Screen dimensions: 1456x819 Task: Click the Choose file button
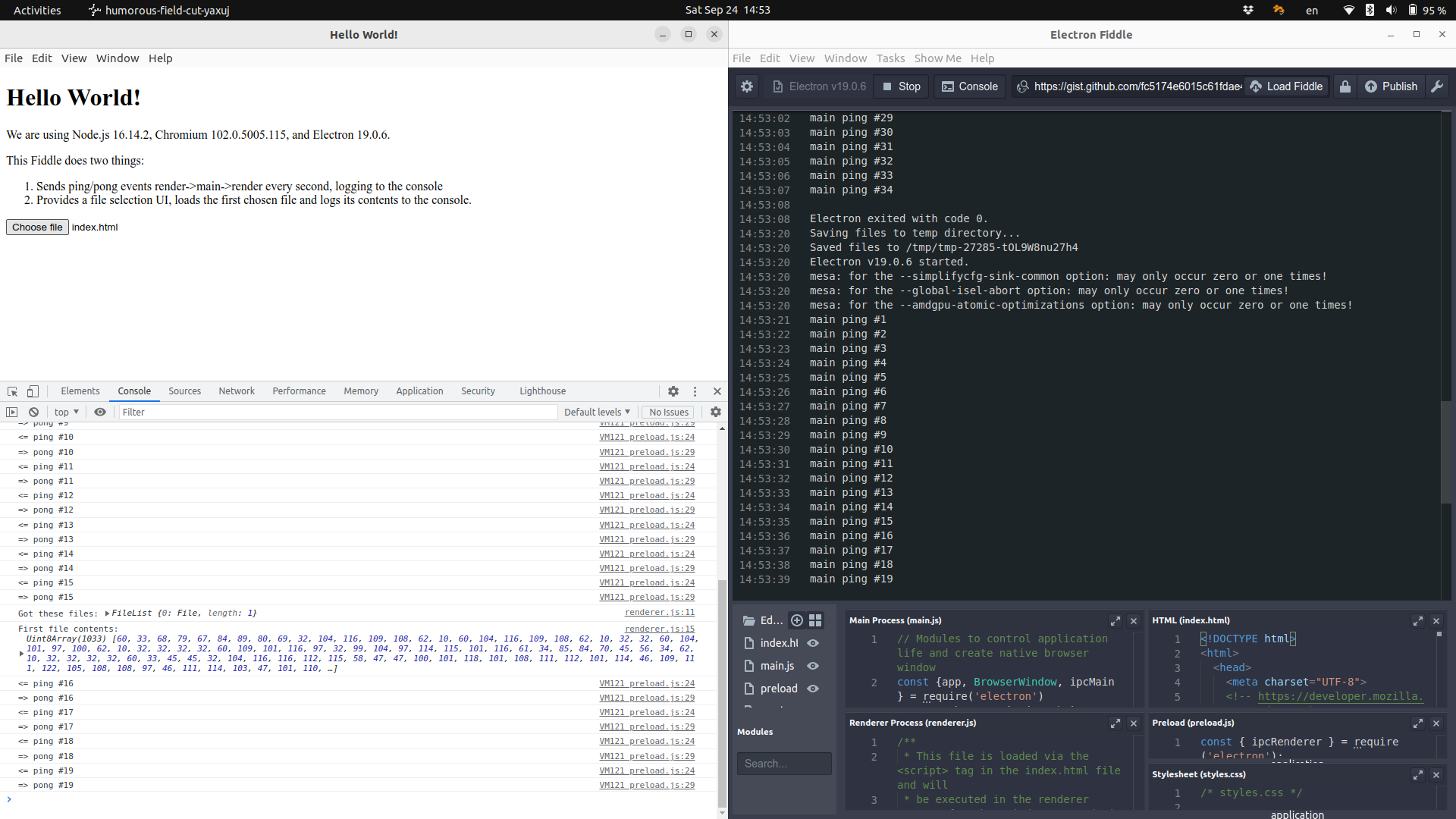point(37,227)
